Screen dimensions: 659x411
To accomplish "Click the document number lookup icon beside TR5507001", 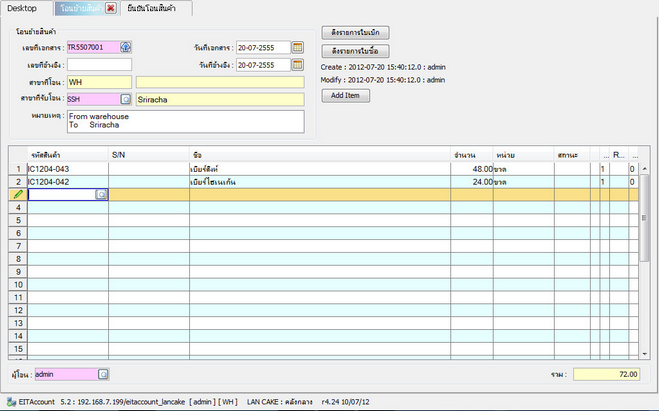I will coord(126,47).
